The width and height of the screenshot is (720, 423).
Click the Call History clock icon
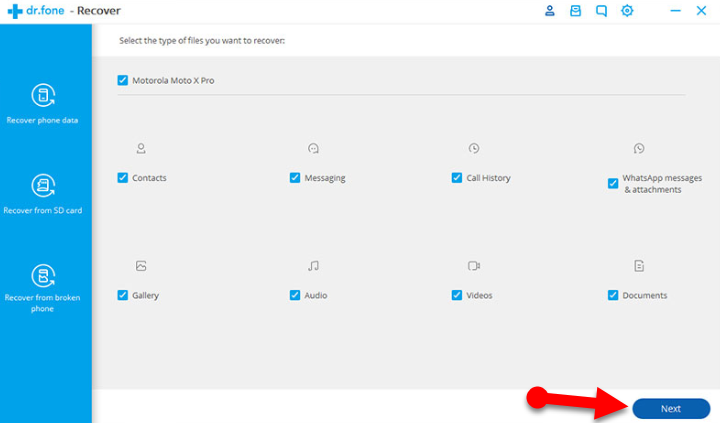click(x=474, y=149)
